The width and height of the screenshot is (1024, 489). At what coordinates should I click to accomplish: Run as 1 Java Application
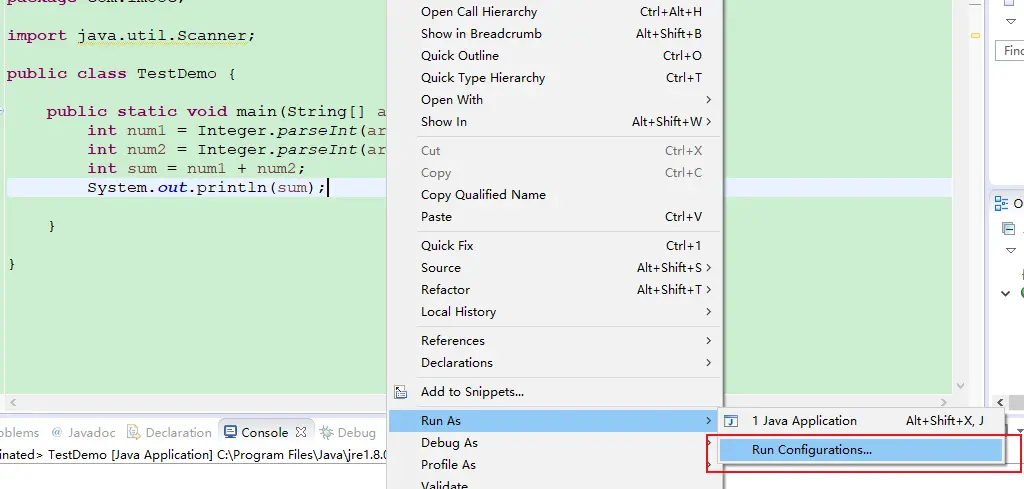861,421
